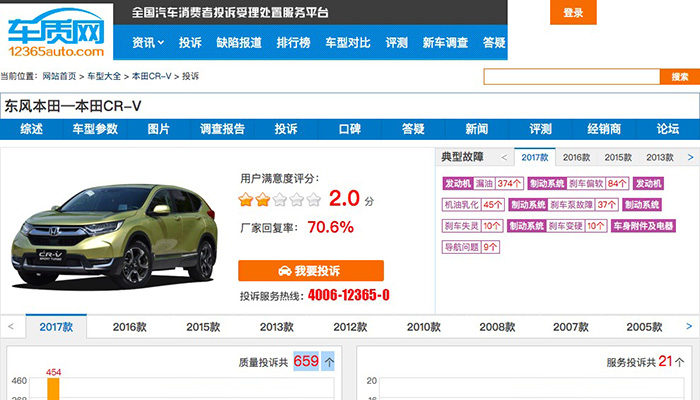Open 评测 in top navigation bar

tap(396, 43)
